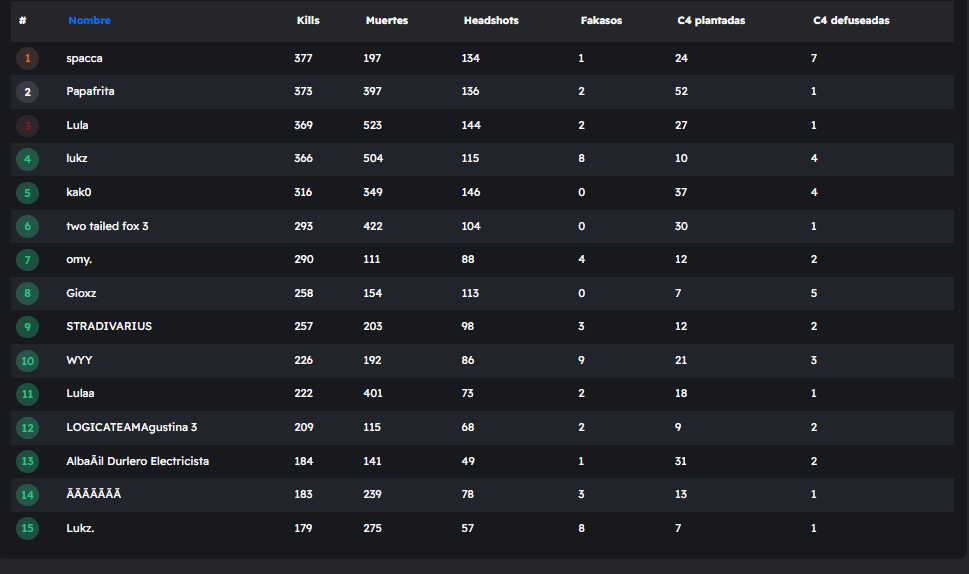The image size is (969, 574).
Task: Select the green rank 4 badge for lukz
Action: tap(27, 159)
